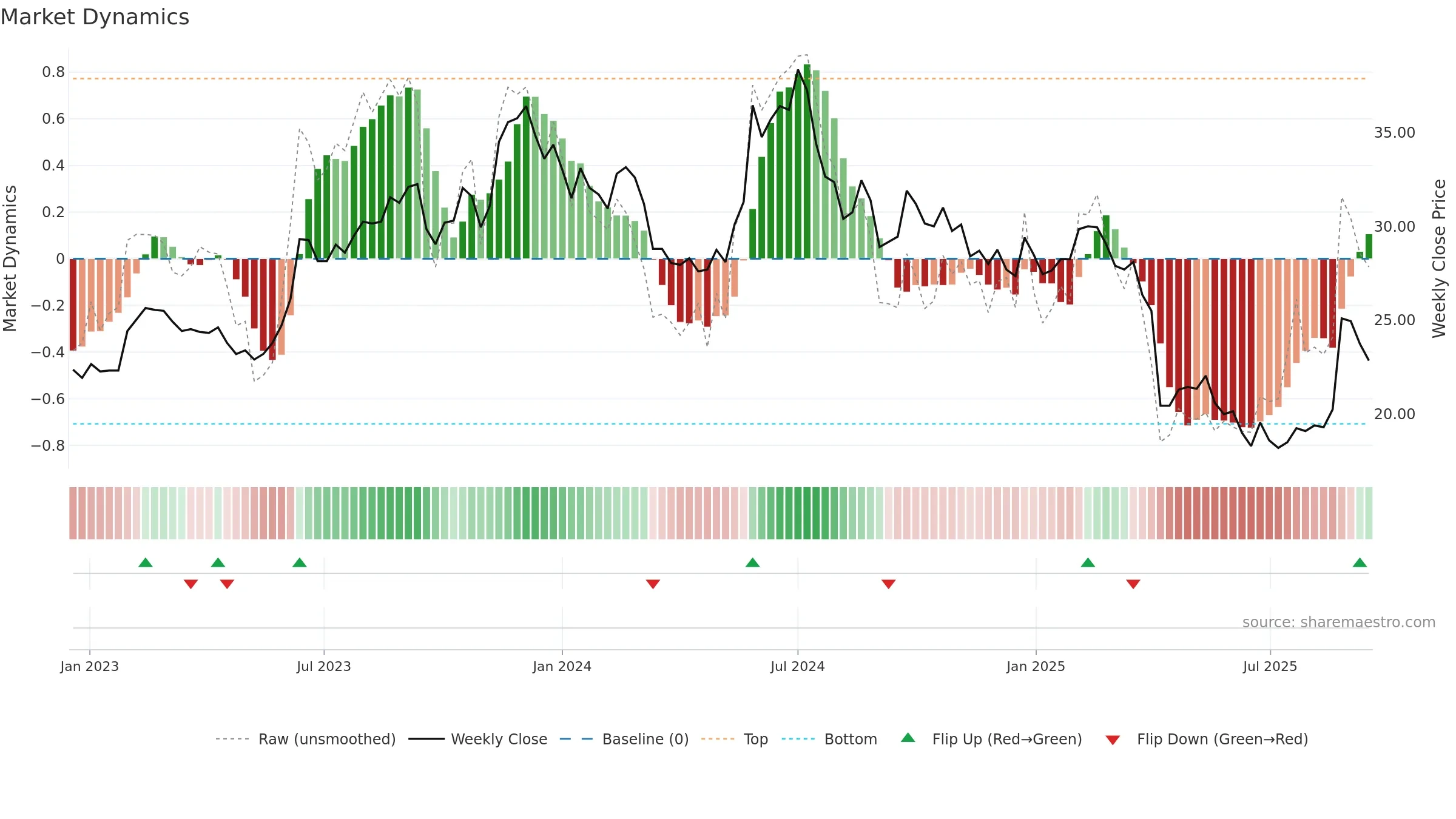Image resolution: width=1456 pixels, height=819 pixels.
Task: Click the 30.00 price axis label
Action: pyautogui.click(x=1395, y=227)
